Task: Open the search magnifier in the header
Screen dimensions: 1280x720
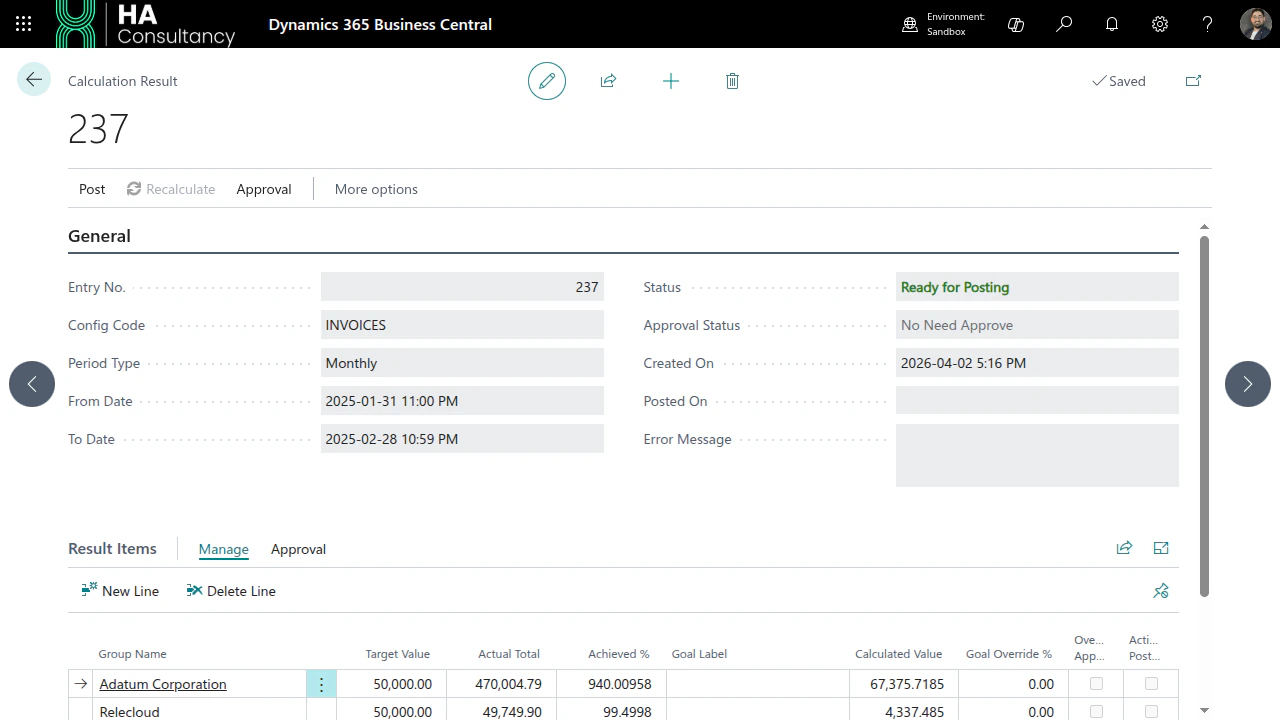Action: point(1064,24)
